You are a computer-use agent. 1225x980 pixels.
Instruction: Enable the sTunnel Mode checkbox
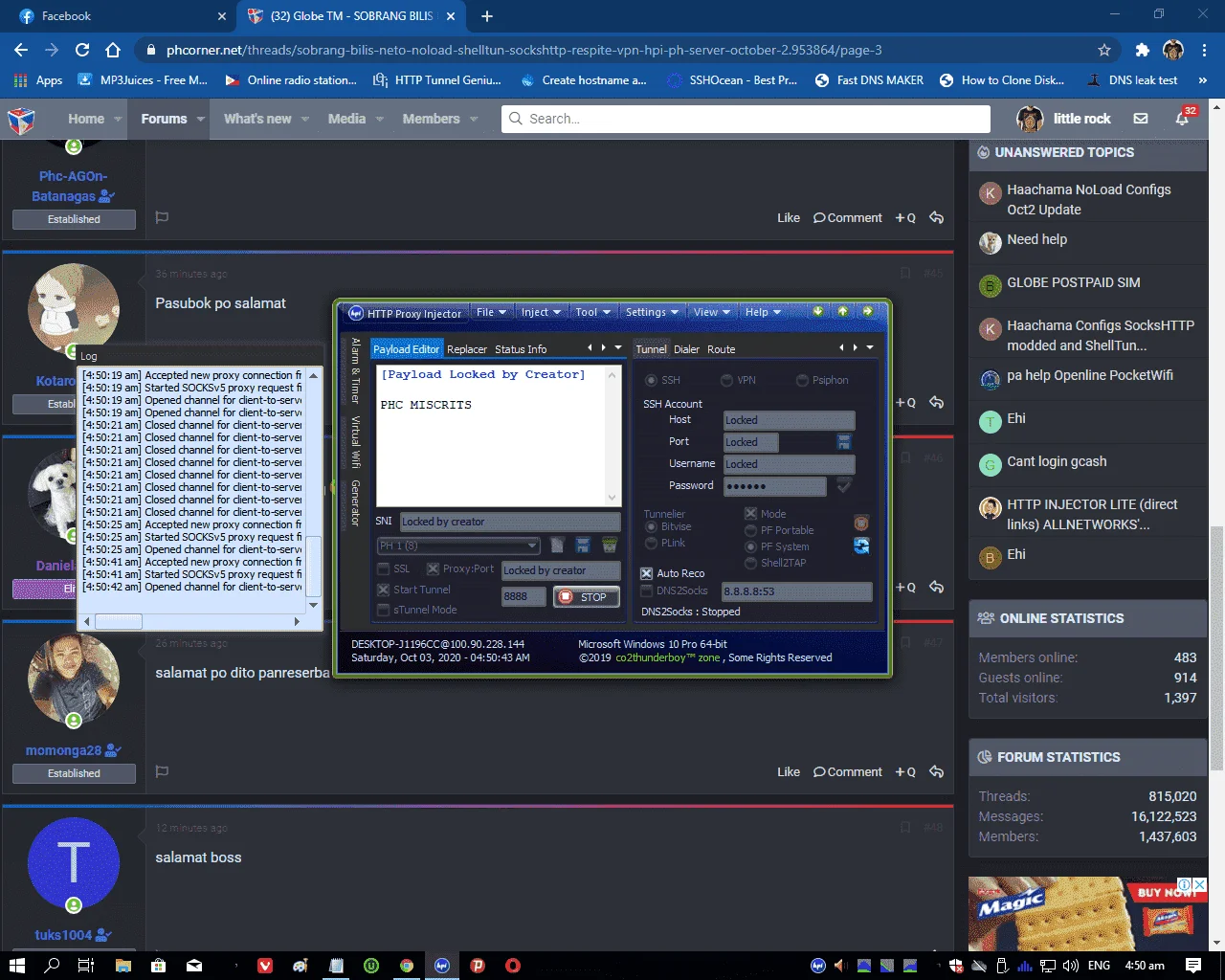click(x=383, y=610)
